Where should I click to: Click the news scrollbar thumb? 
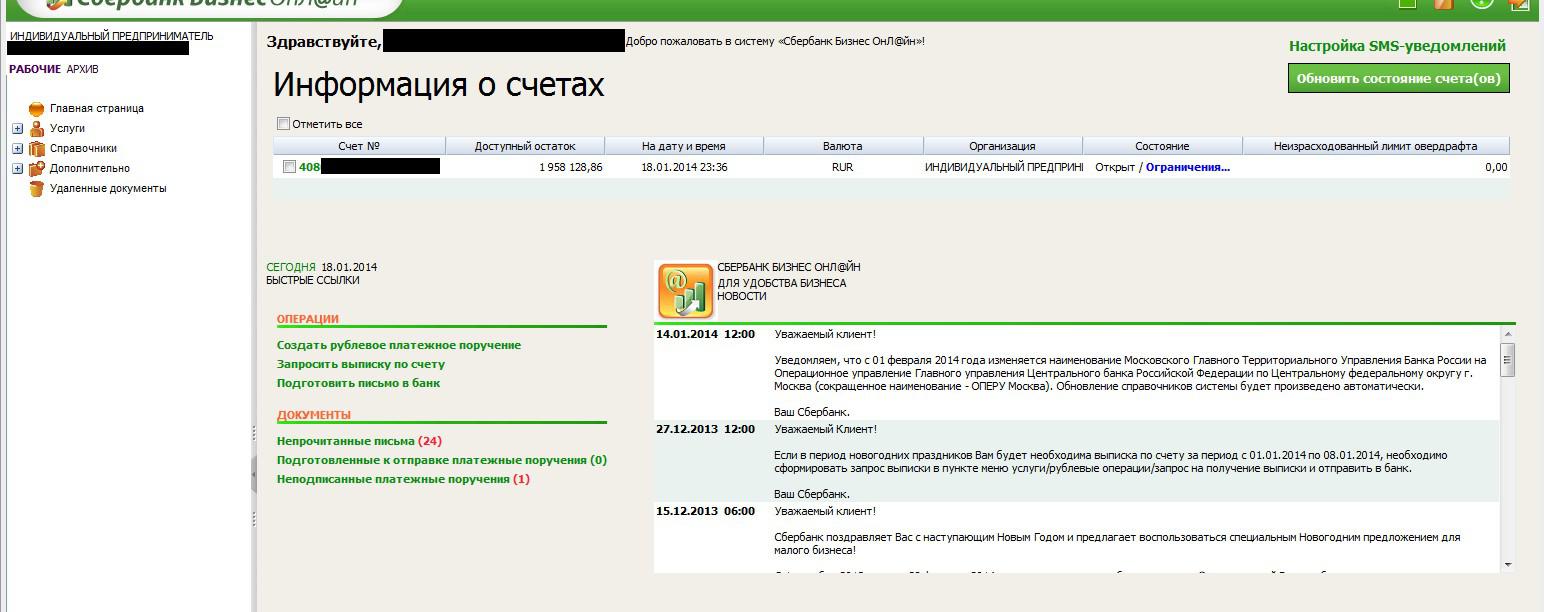1508,359
